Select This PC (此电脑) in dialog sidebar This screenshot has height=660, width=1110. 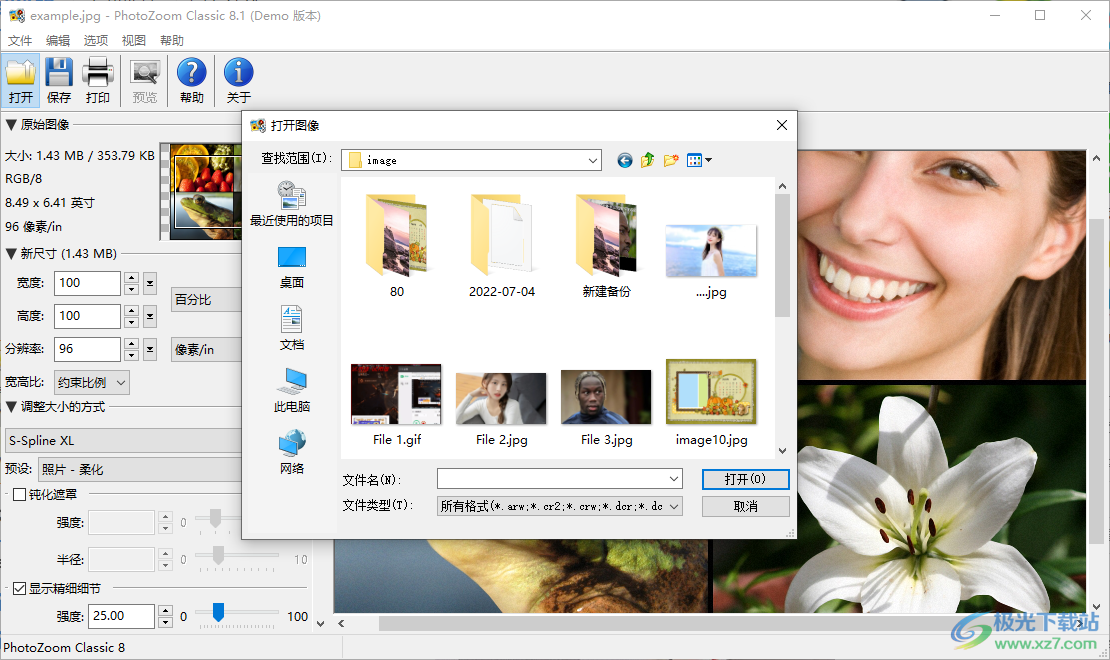pyautogui.click(x=292, y=390)
